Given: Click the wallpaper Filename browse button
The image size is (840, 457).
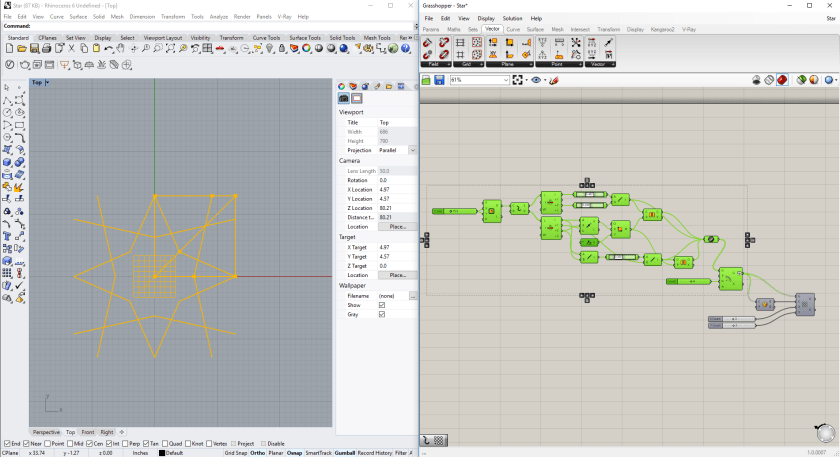Looking at the screenshot, I should 413,296.
